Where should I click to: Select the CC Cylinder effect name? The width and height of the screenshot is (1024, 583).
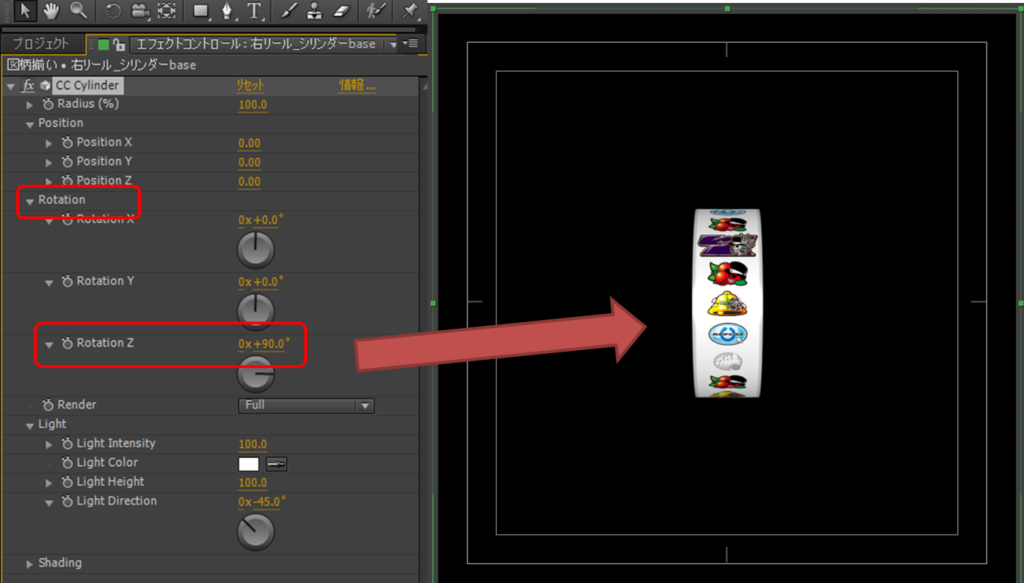point(87,86)
